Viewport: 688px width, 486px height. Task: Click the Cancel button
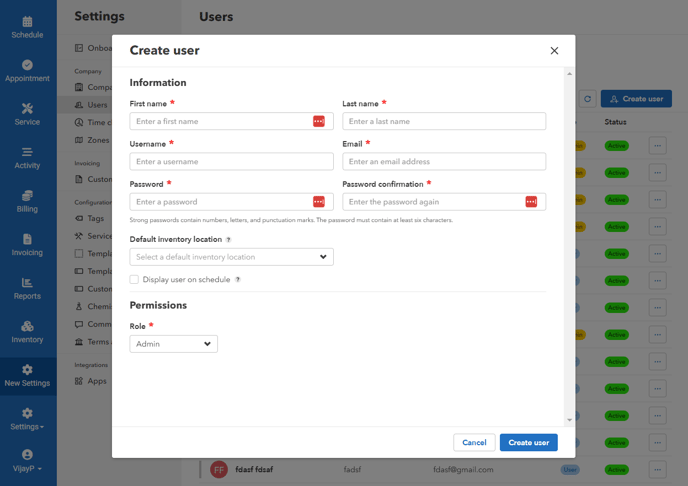[474, 442]
